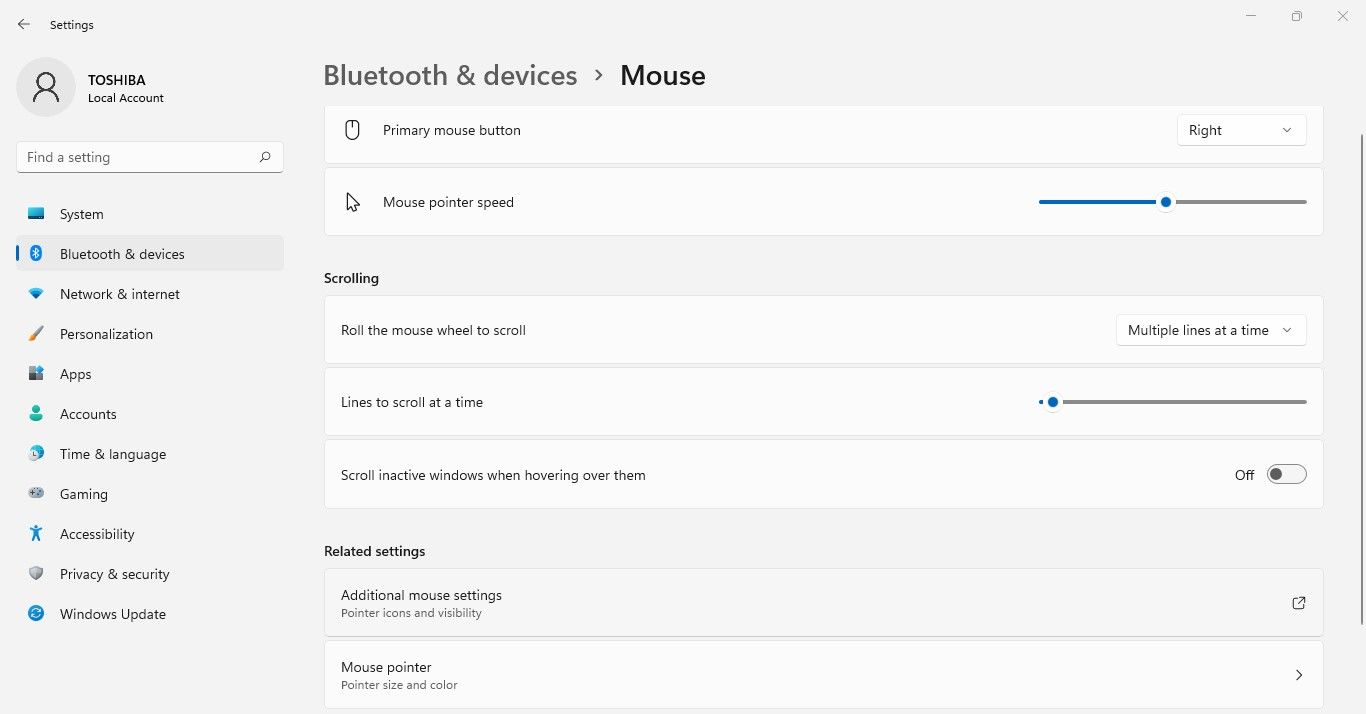Open Additional mouse settings via external-link icon

point(1298,602)
